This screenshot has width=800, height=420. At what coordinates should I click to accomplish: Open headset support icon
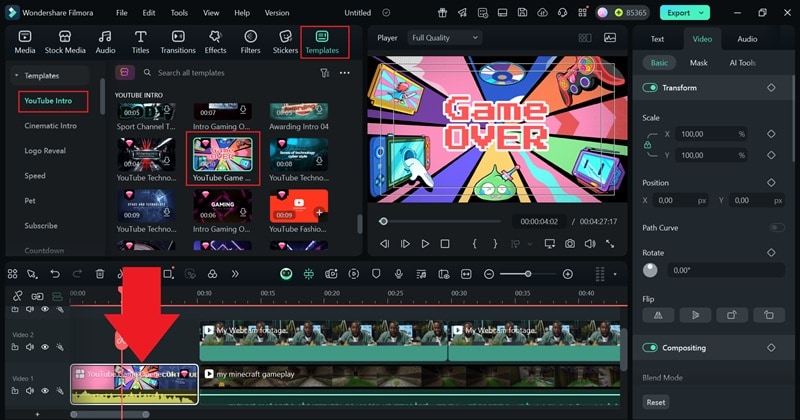(562, 13)
